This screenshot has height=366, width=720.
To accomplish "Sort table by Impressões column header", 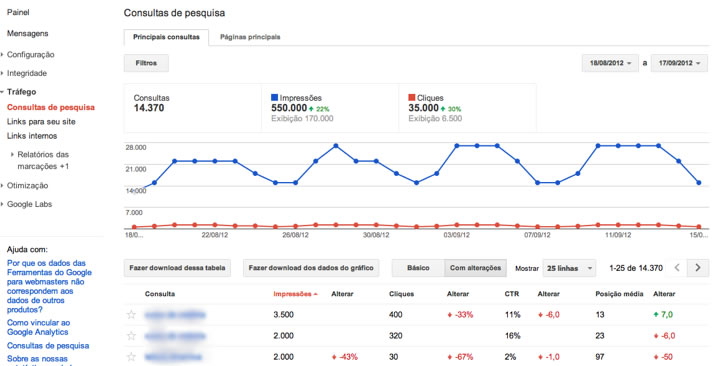I will point(295,294).
